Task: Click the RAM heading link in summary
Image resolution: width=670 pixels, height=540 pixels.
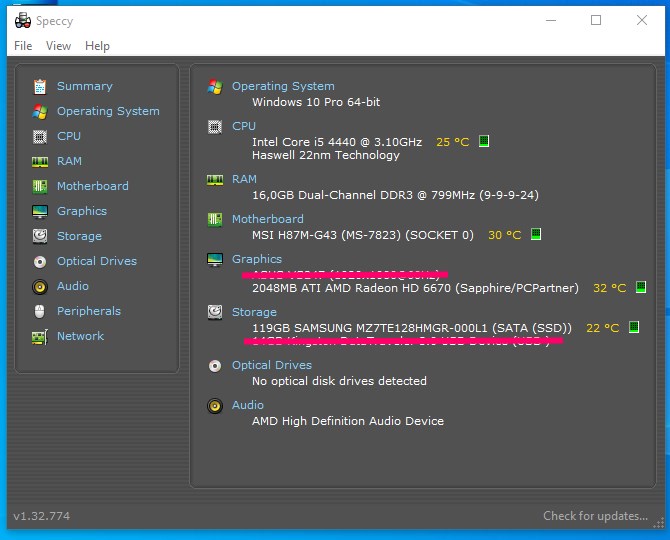Action: tap(244, 179)
